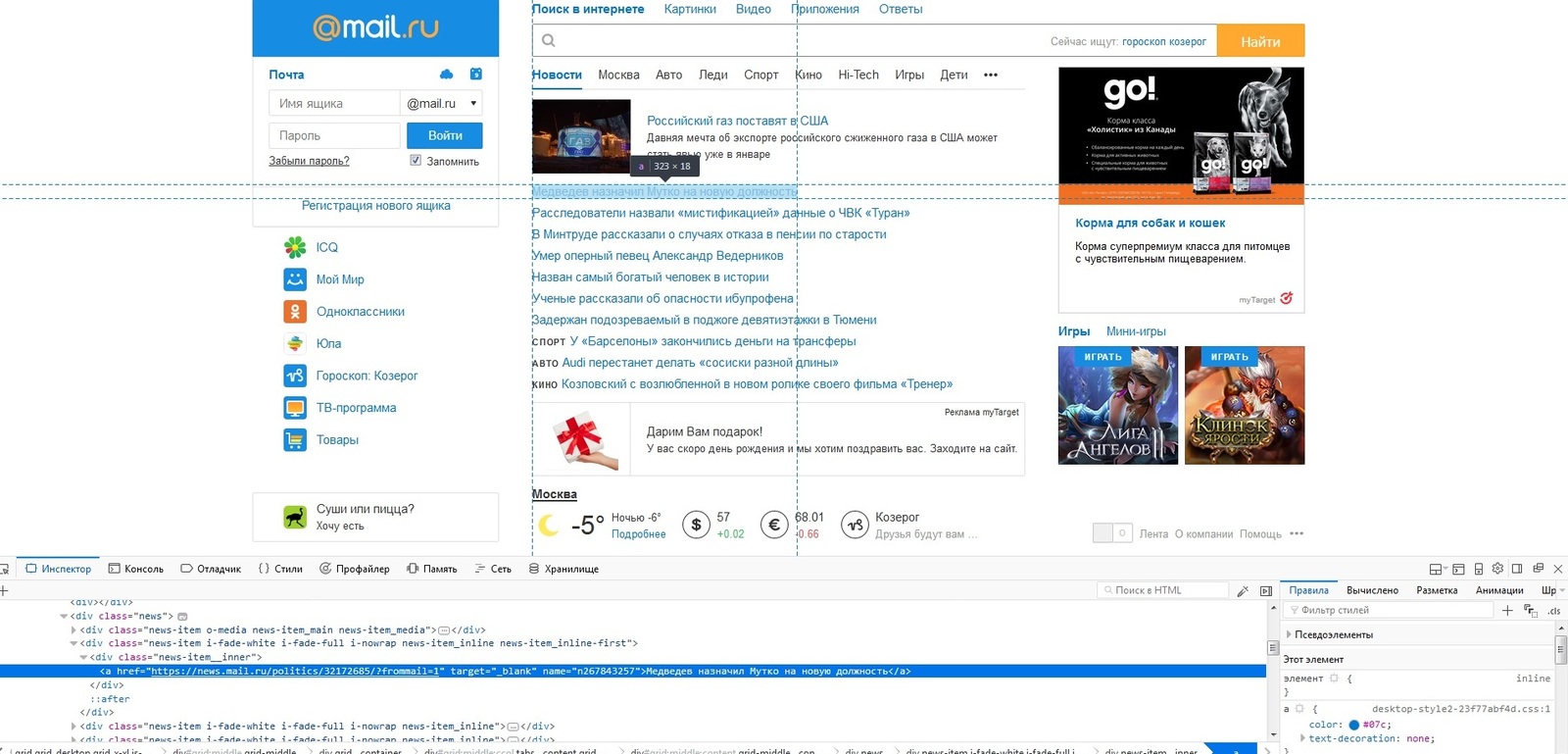Click the markup panel vertical scrollbar thumb
Image resolution: width=1568 pixels, height=754 pixels.
(1273, 648)
